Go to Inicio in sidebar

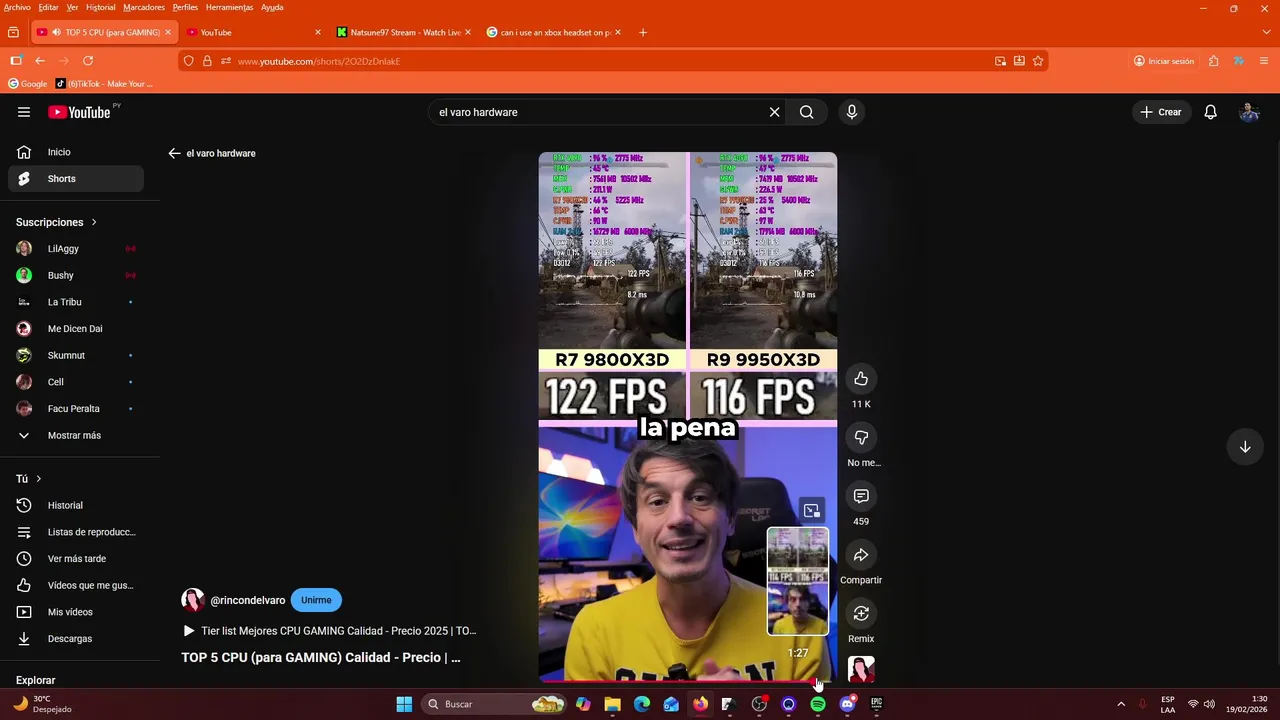click(76, 152)
